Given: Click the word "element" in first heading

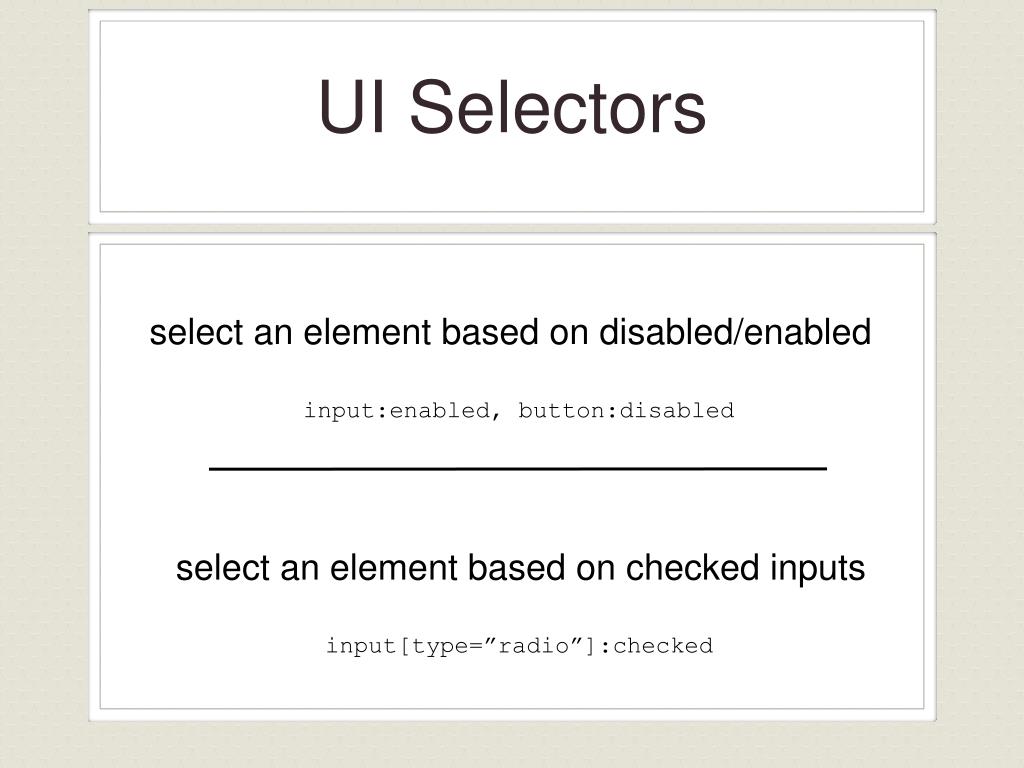Looking at the screenshot, I should point(366,332).
